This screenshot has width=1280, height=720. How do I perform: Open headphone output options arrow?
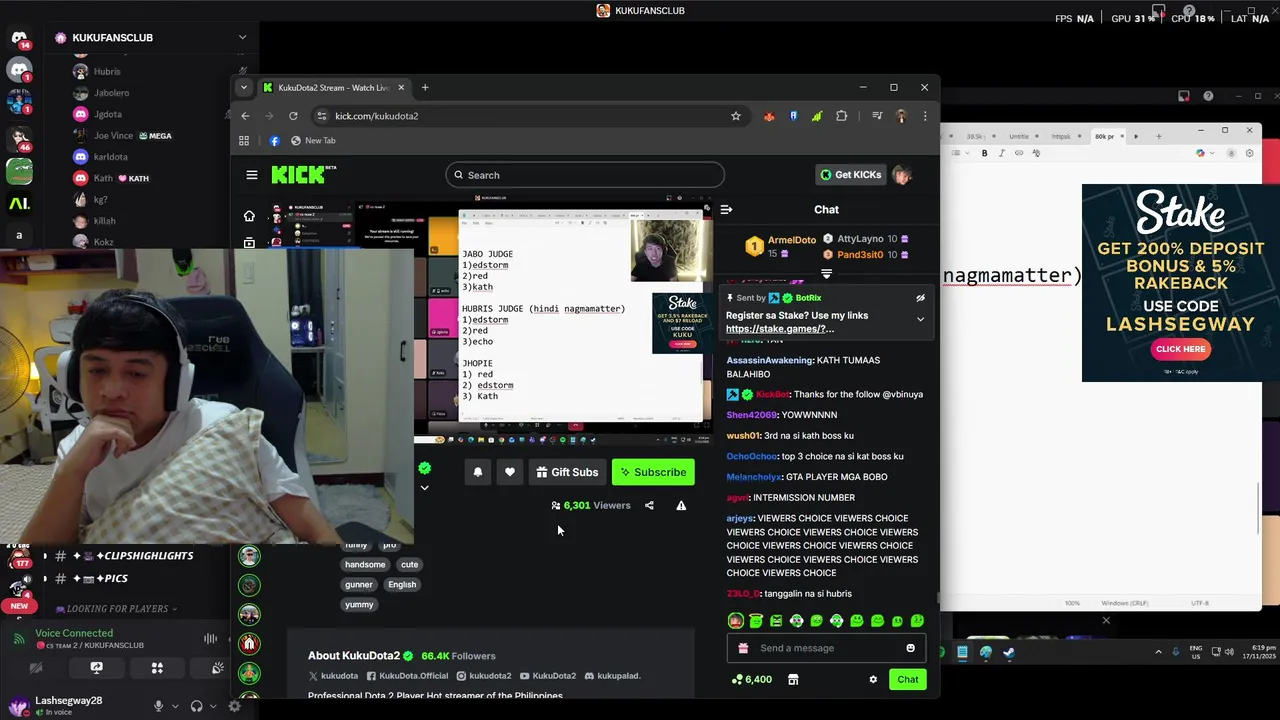click(214, 706)
